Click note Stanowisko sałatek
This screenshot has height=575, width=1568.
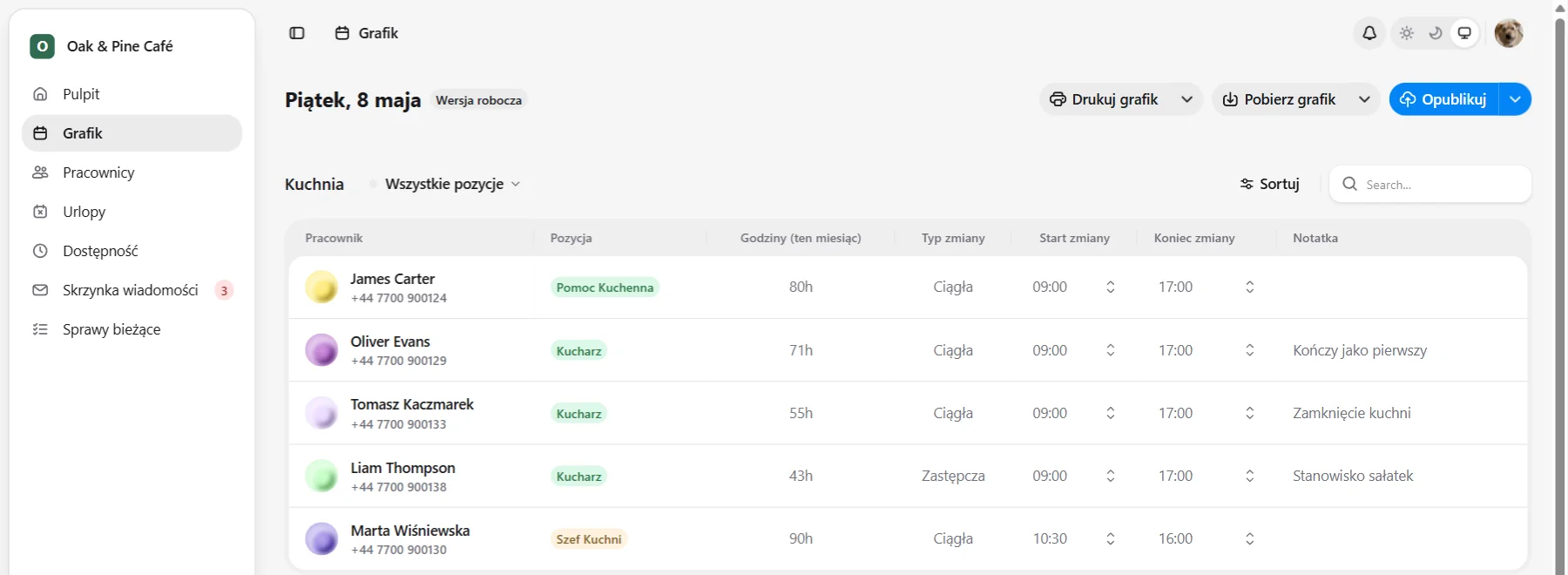(1353, 476)
